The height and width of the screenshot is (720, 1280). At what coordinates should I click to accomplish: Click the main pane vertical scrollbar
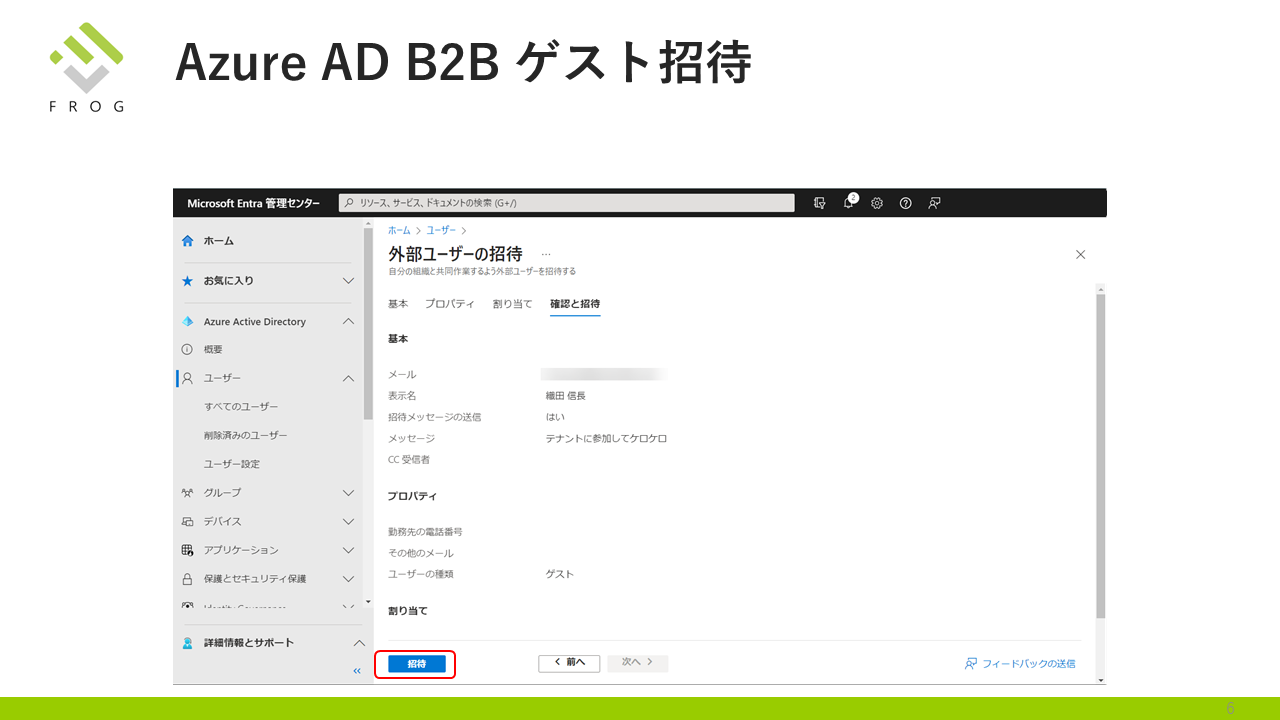pos(1101,455)
